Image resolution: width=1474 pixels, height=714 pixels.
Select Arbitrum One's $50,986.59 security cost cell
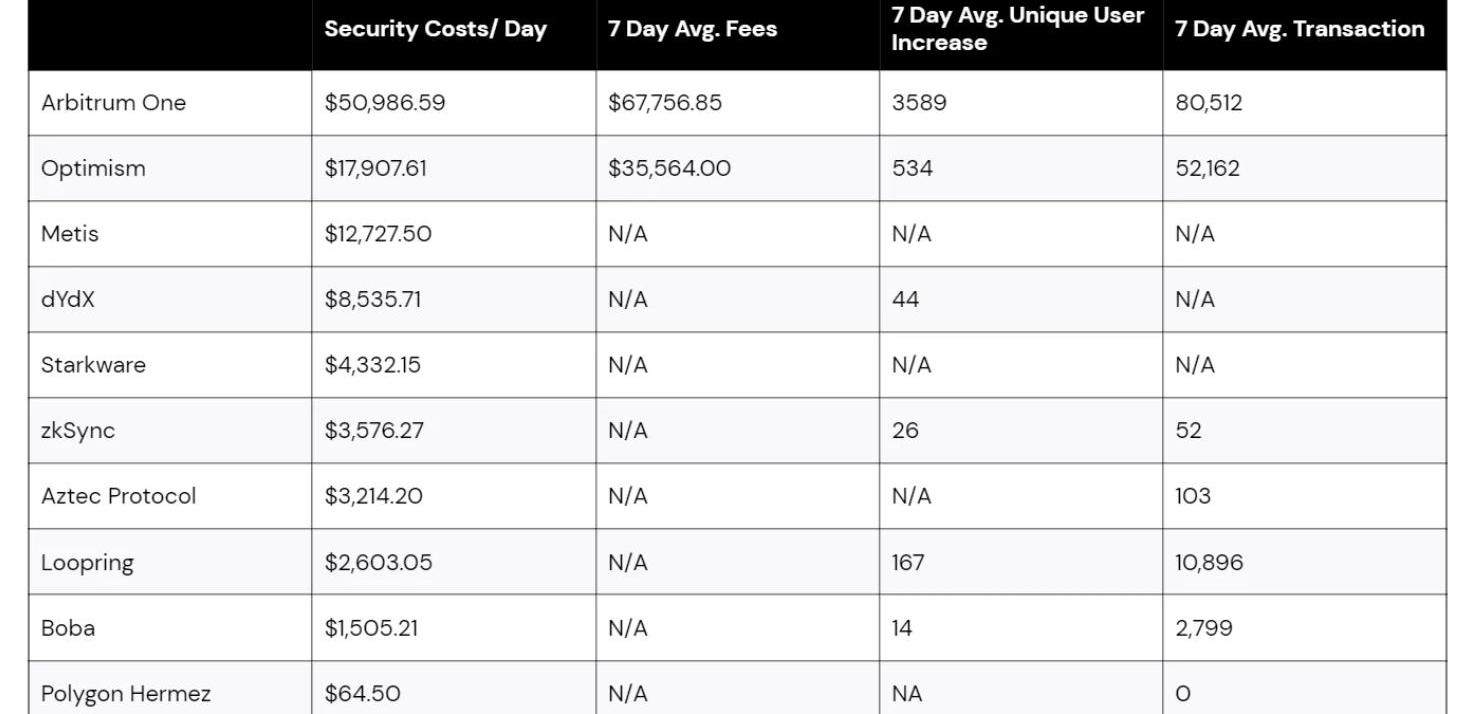[385, 103]
